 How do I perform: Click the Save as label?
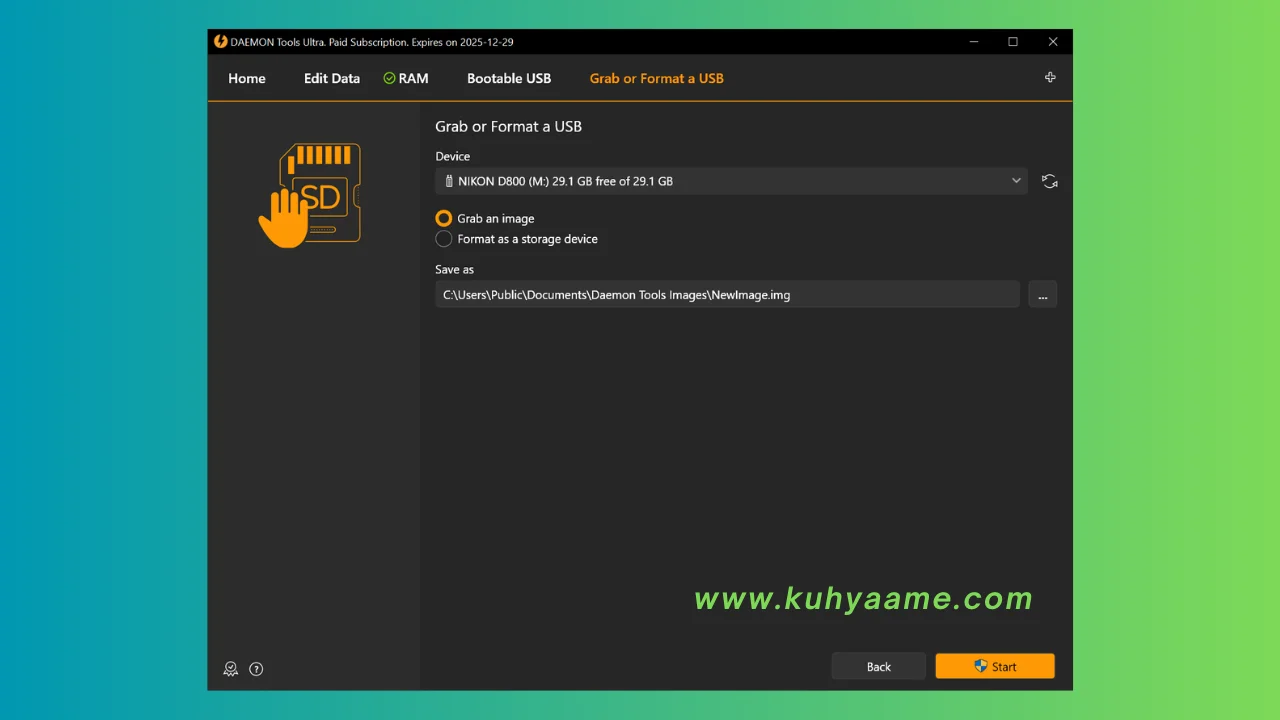[454, 269]
